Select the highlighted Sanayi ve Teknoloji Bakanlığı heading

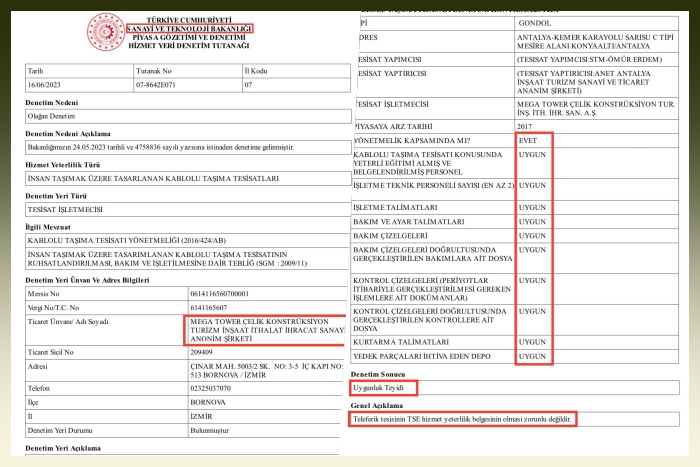[189, 29]
